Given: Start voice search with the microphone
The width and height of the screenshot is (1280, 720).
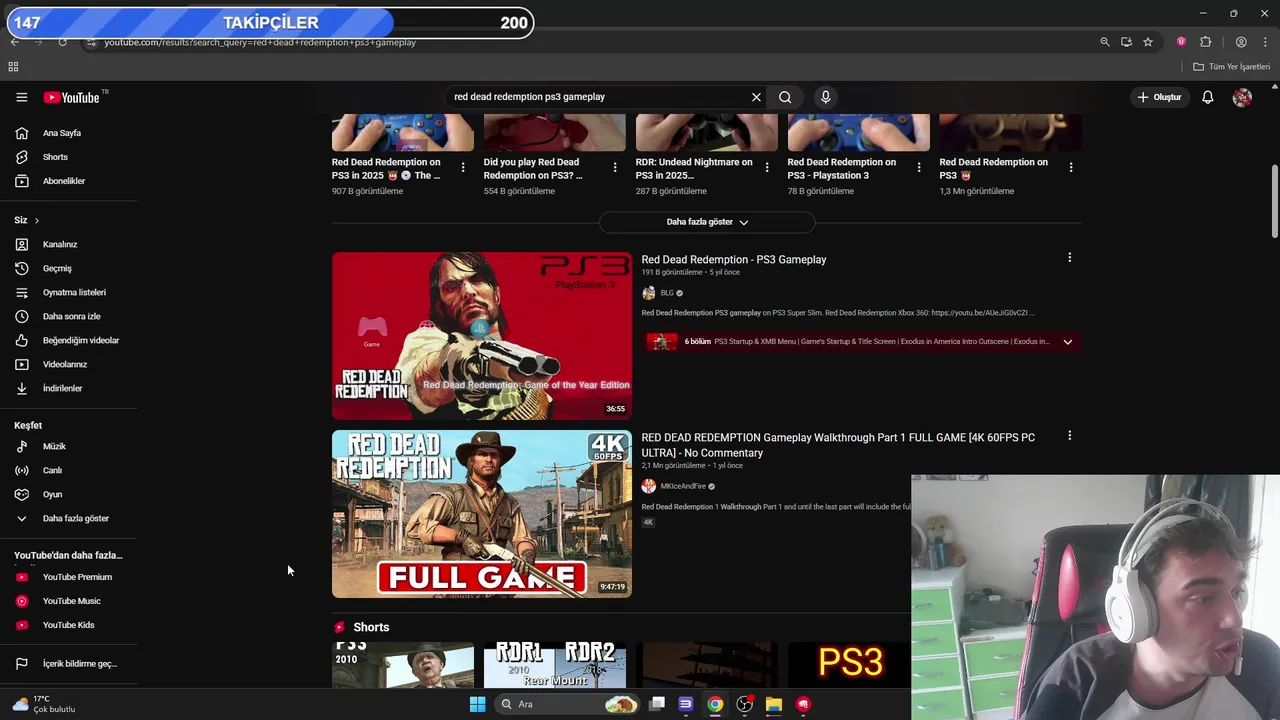Looking at the screenshot, I should [825, 97].
